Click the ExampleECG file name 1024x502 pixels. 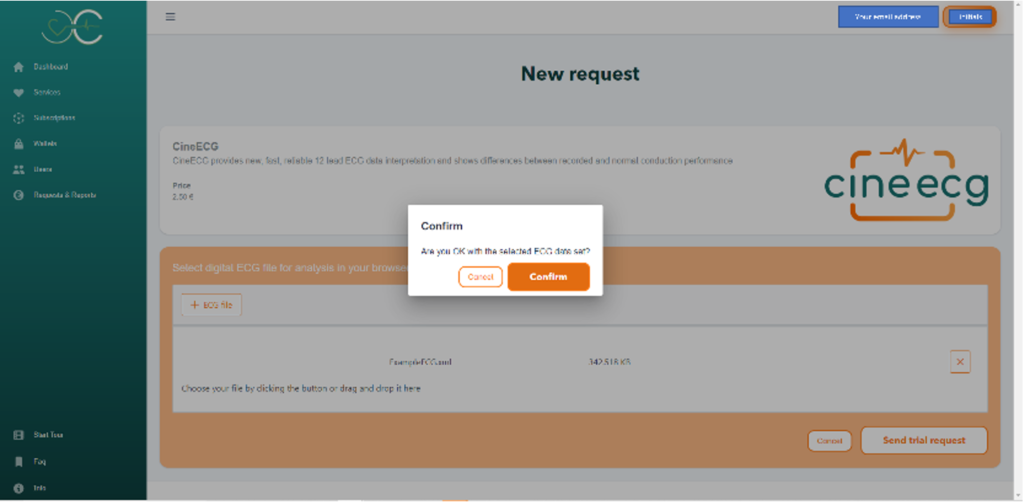point(421,362)
